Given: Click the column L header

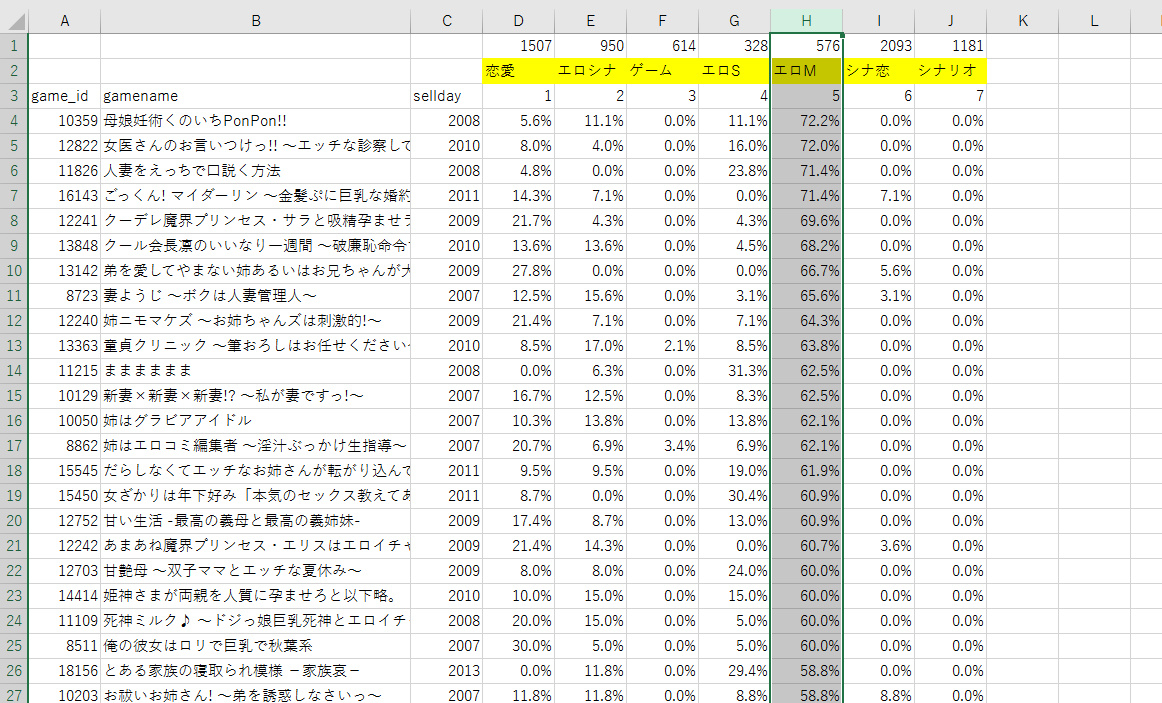Looking at the screenshot, I should click(1094, 20).
